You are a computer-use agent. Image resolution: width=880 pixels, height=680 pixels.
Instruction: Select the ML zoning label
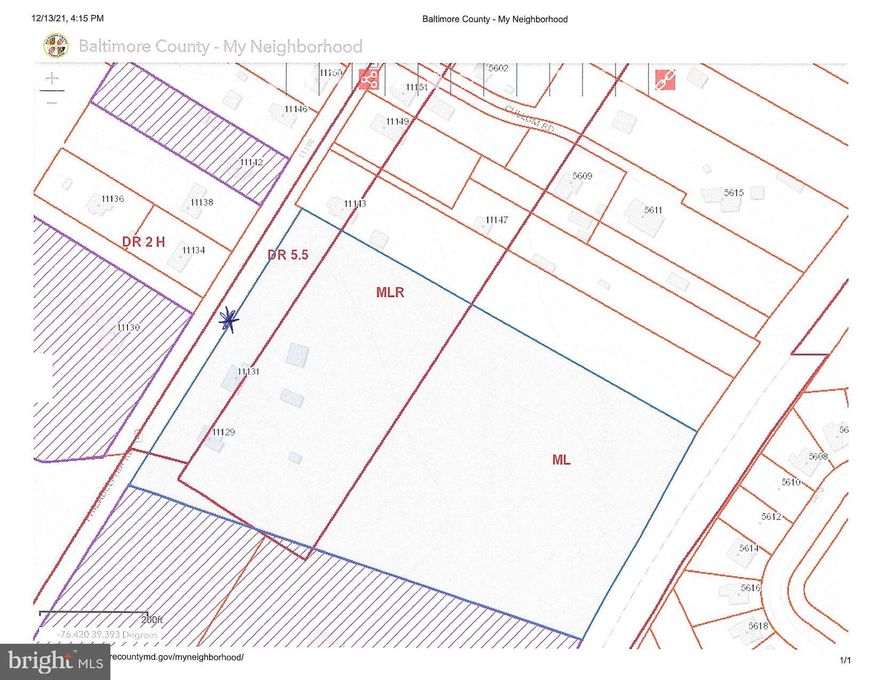pyautogui.click(x=560, y=460)
